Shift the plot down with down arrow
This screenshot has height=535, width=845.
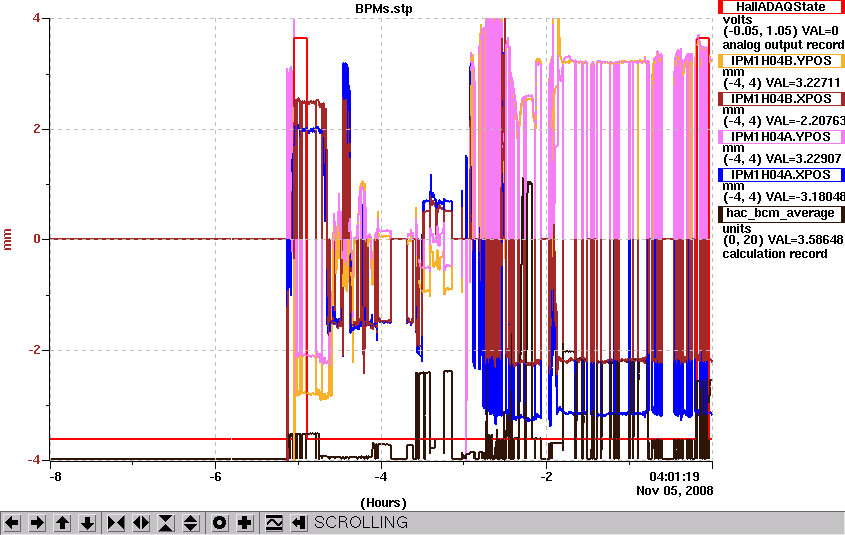pos(87,523)
